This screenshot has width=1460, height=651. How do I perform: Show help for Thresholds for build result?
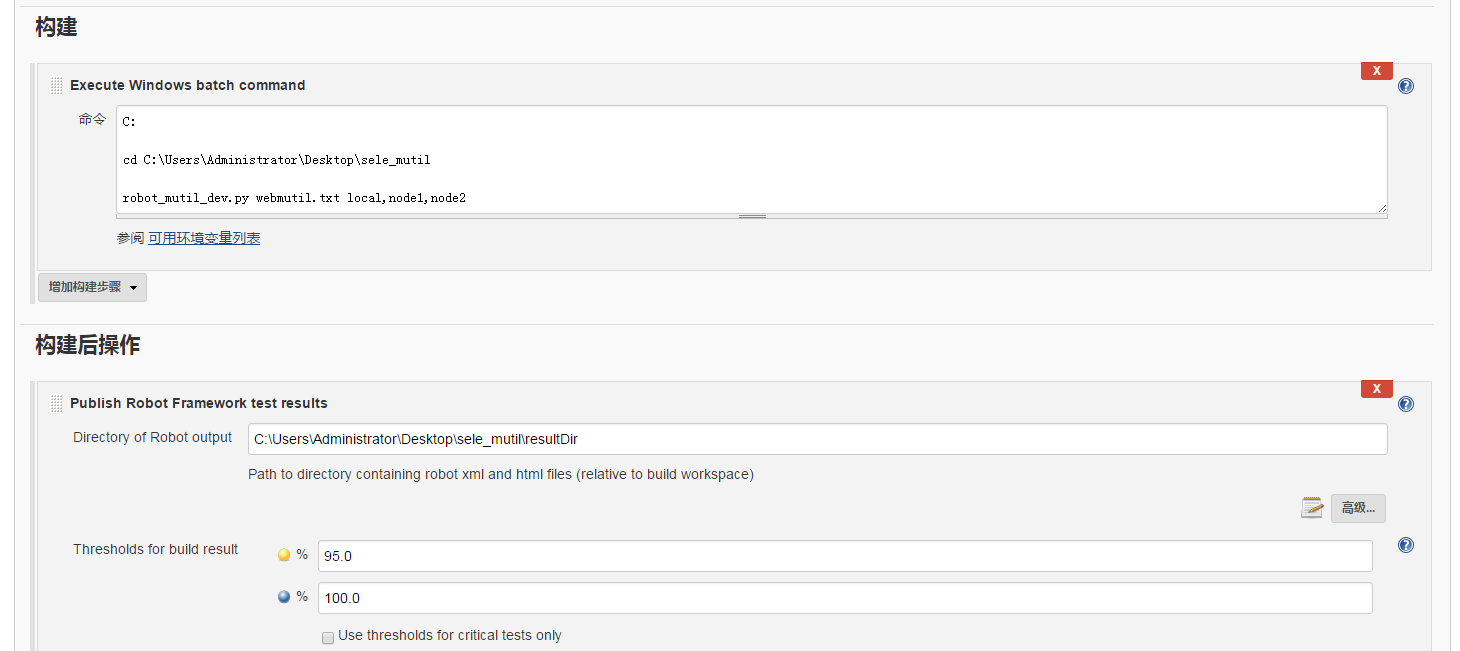(1406, 545)
